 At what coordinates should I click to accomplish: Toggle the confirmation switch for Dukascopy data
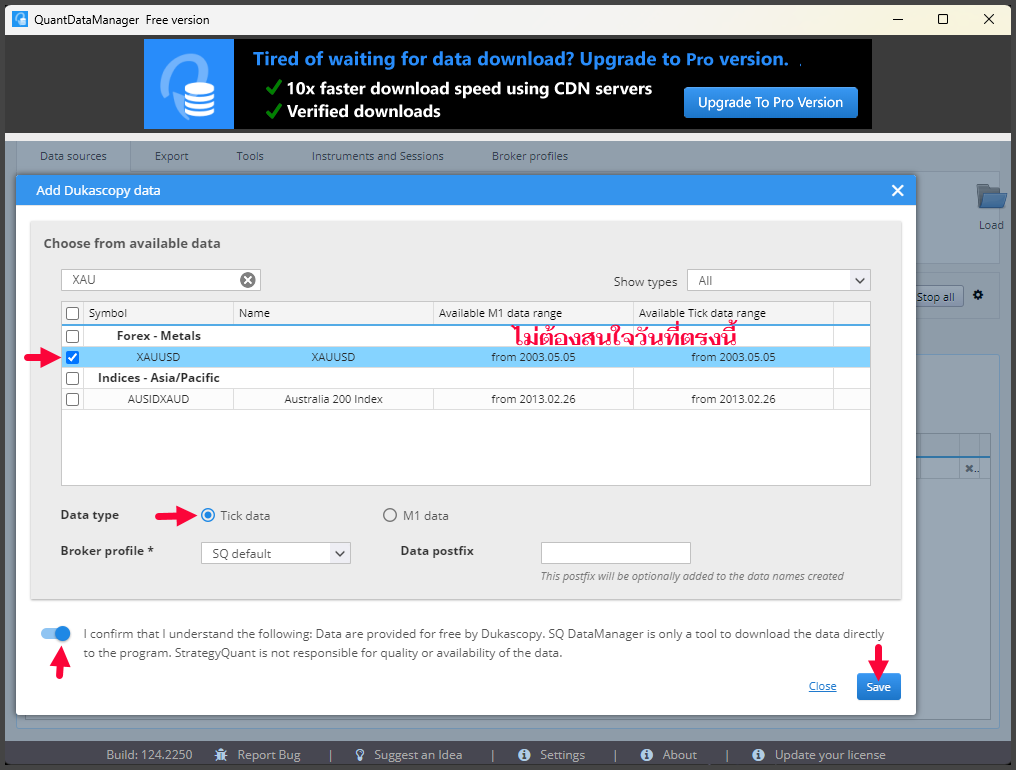point(56,634)
